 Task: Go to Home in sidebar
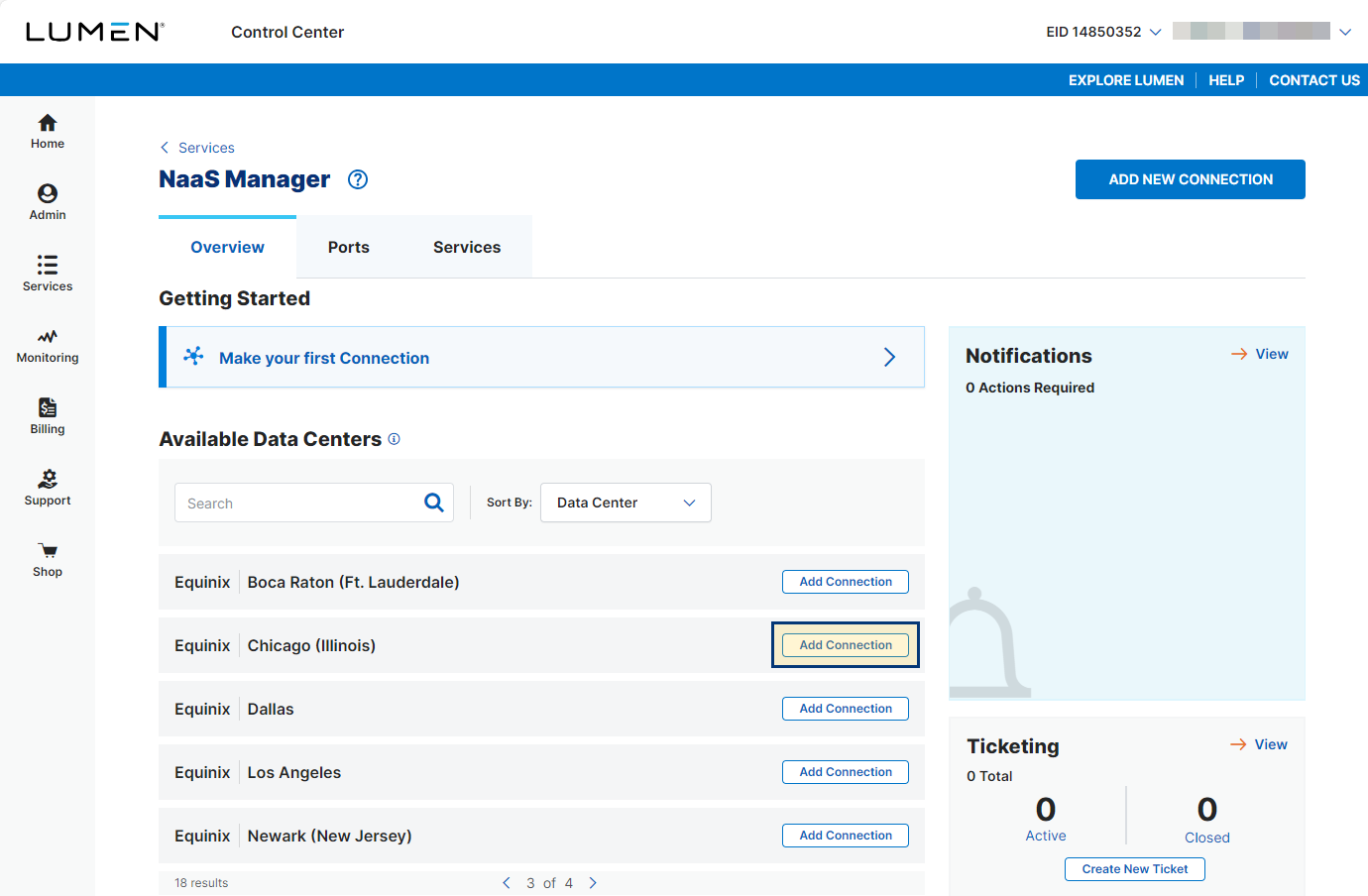(x=48, y=131)
